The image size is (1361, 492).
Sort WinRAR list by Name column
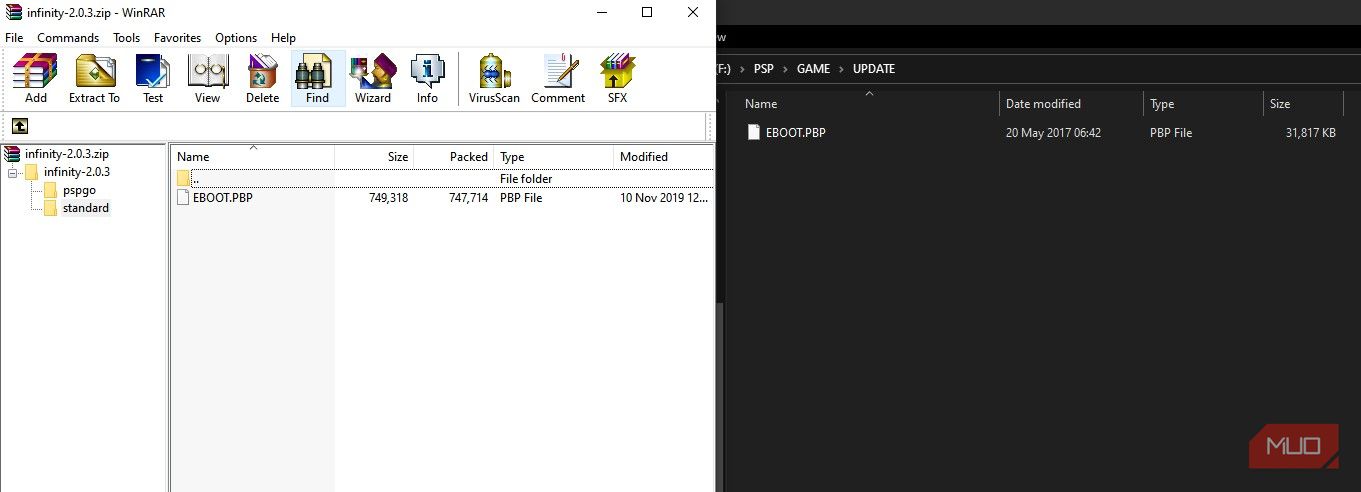point(253,157)
